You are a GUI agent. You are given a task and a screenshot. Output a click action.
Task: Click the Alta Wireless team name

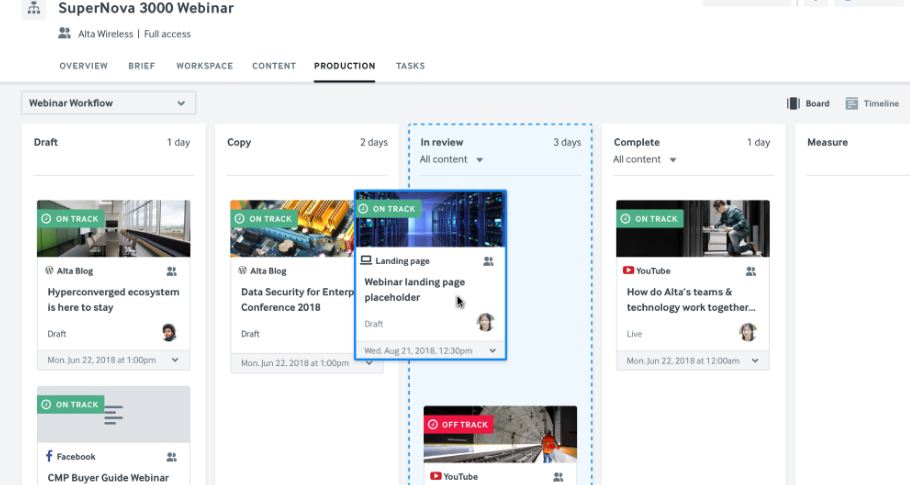pyautogui.click(x=106, y=34)
